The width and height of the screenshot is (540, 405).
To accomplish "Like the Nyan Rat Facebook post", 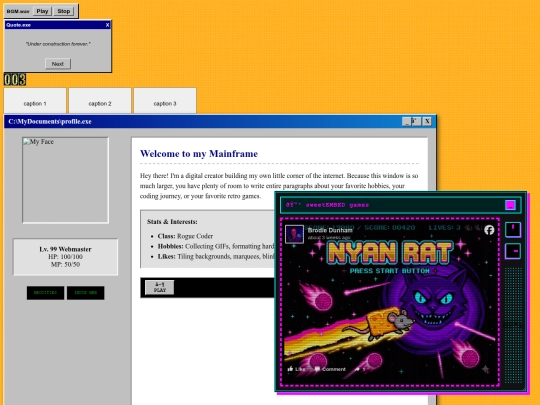I will (x=297, y=369).
